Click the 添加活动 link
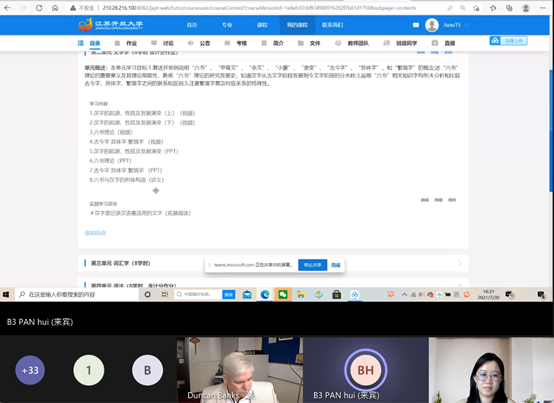The height and width of the screenshot is (403, 554). point(95,233)
